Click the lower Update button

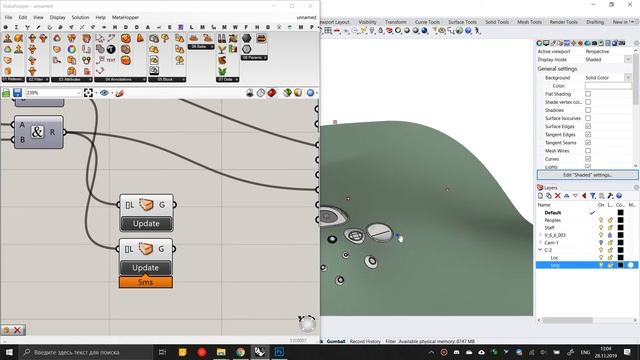coord(146,268)
